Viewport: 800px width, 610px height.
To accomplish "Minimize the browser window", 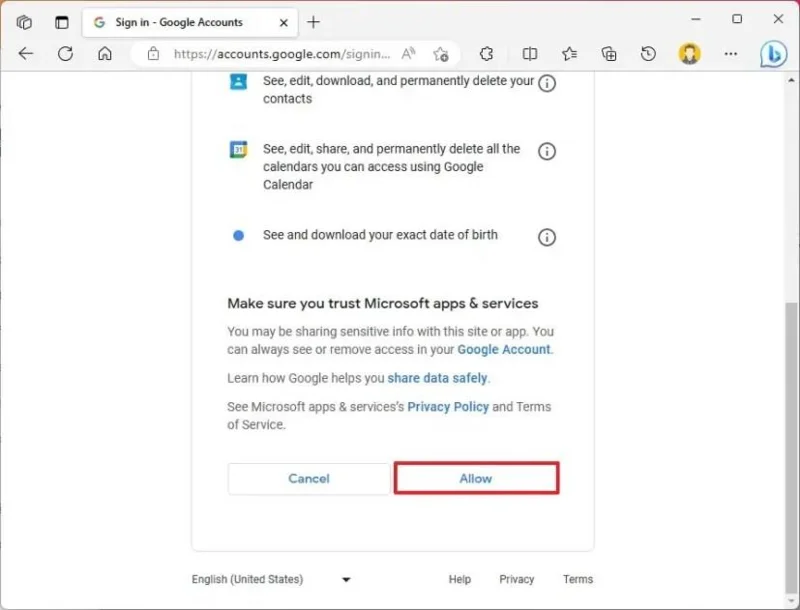I will click(696, 19).
